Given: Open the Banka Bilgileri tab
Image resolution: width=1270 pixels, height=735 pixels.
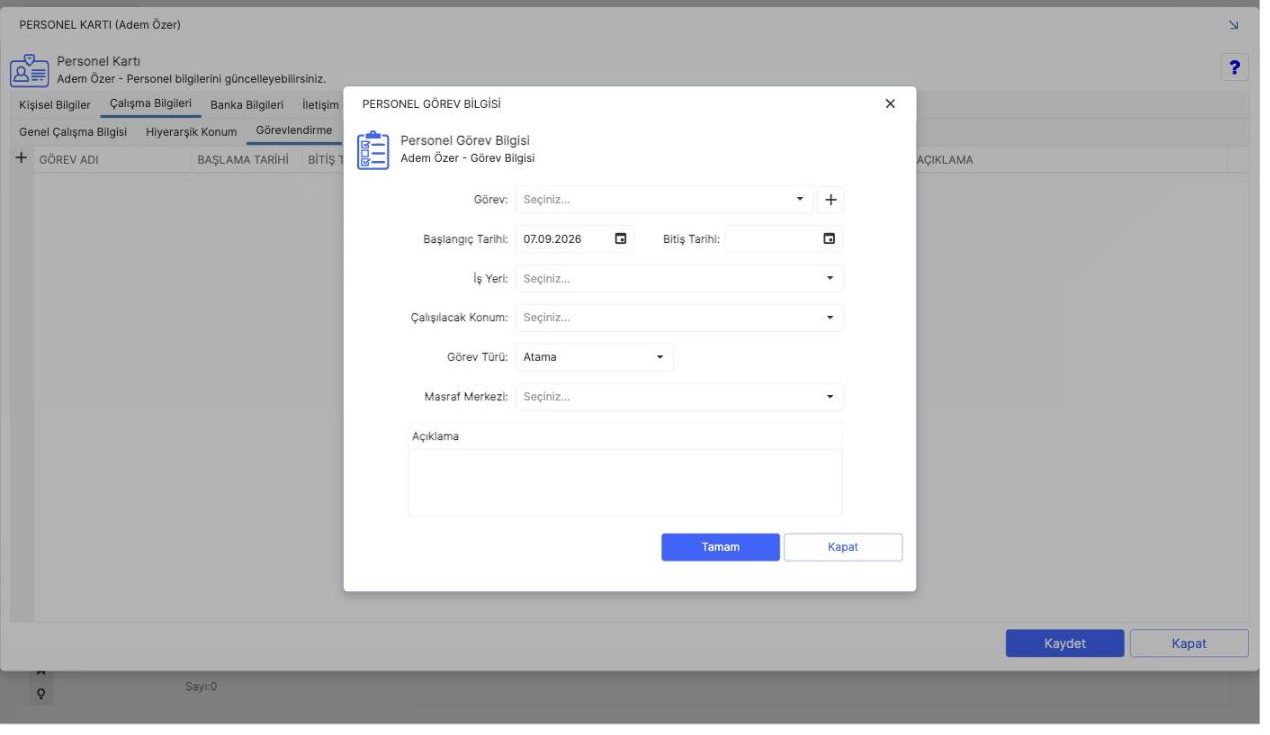Looking at the screenshot, I should (247, 104).
